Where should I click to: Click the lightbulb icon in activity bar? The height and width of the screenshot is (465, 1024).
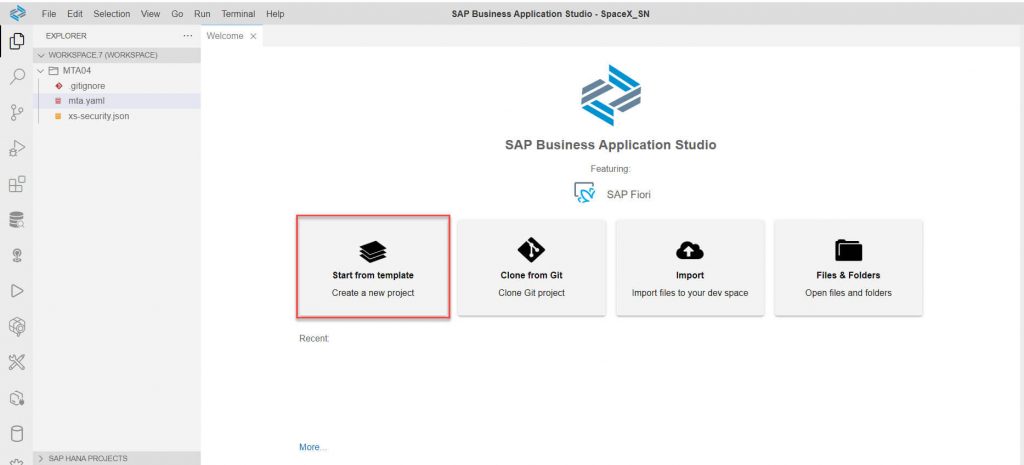point(17,255)
